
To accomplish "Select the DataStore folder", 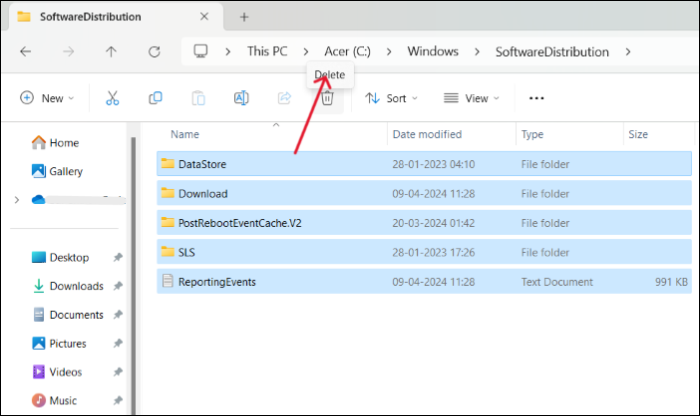I will 424,164.
